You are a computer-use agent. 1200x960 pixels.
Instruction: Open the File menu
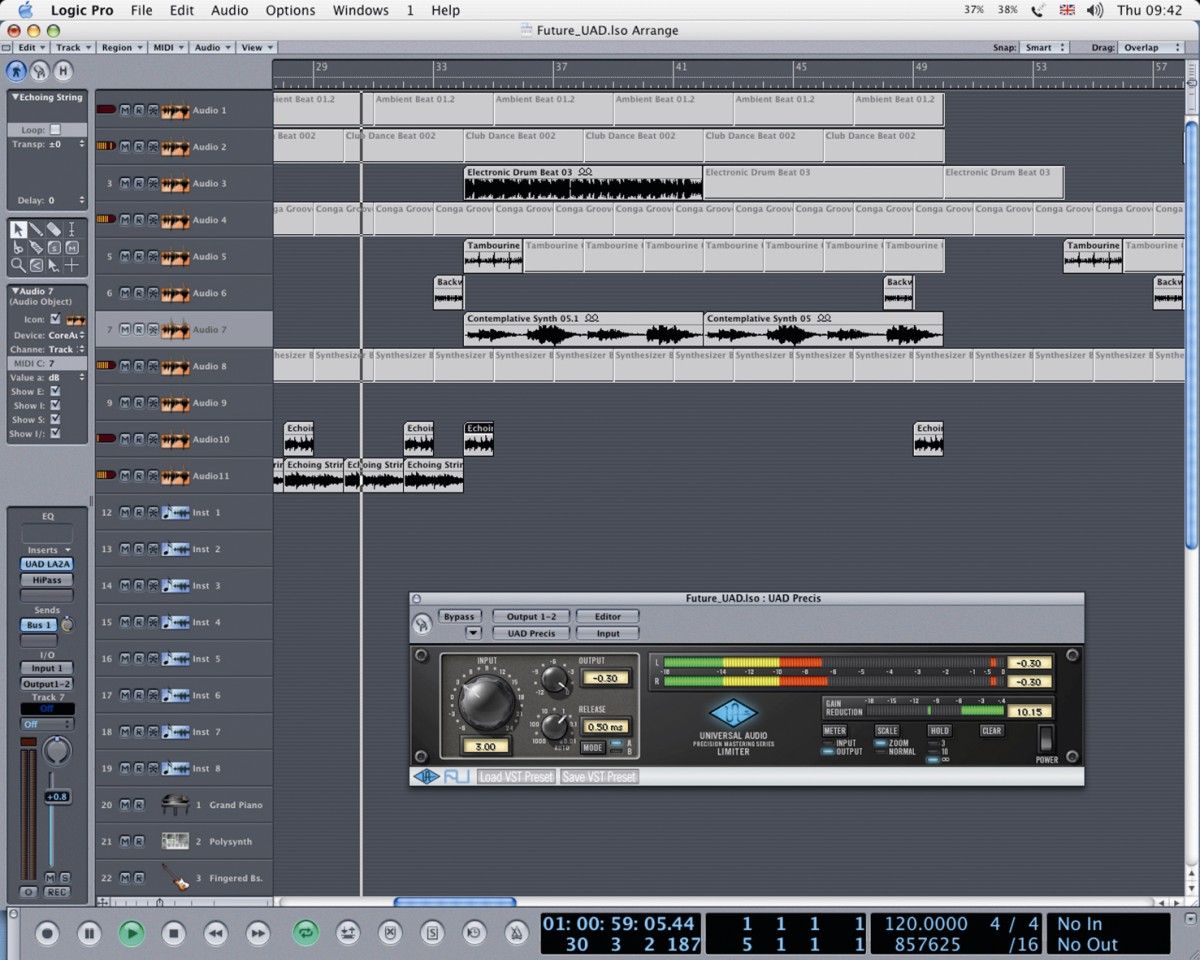click(142, 10)
